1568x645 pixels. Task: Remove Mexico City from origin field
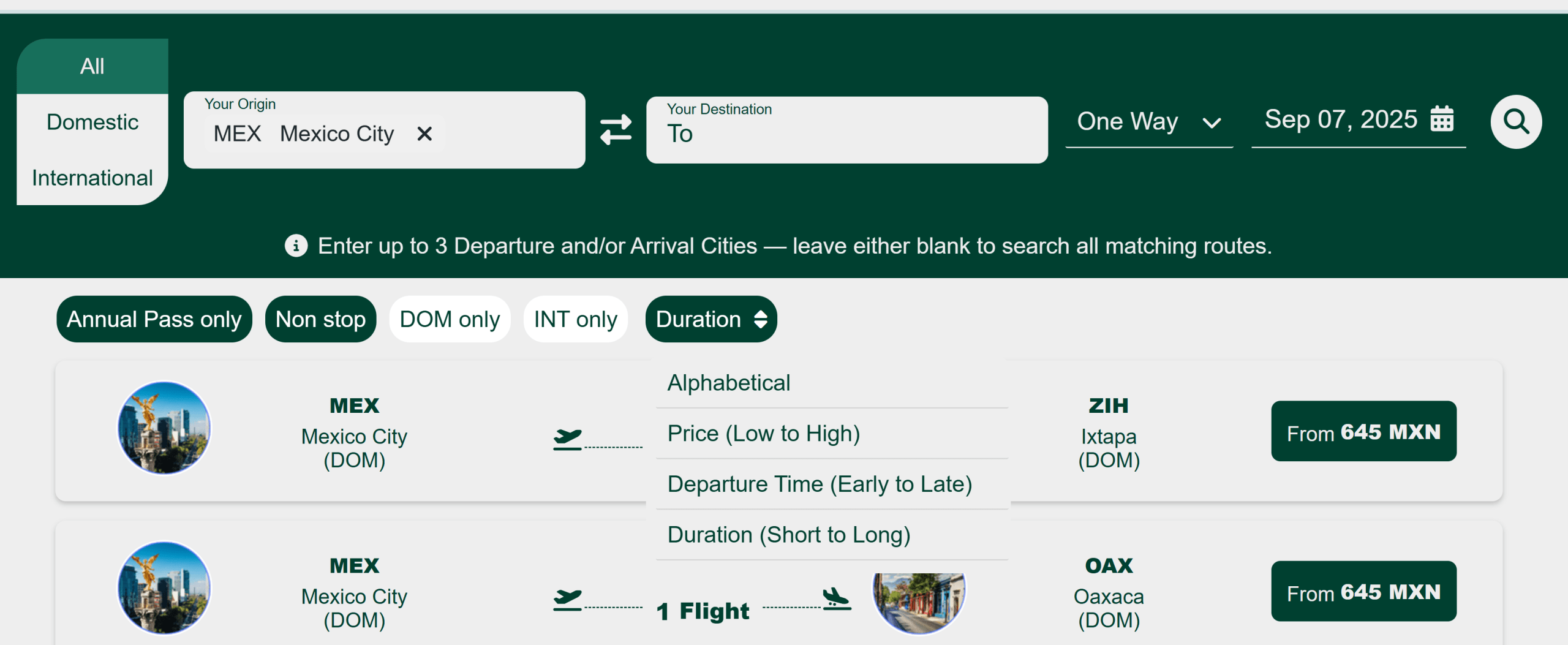424,134
